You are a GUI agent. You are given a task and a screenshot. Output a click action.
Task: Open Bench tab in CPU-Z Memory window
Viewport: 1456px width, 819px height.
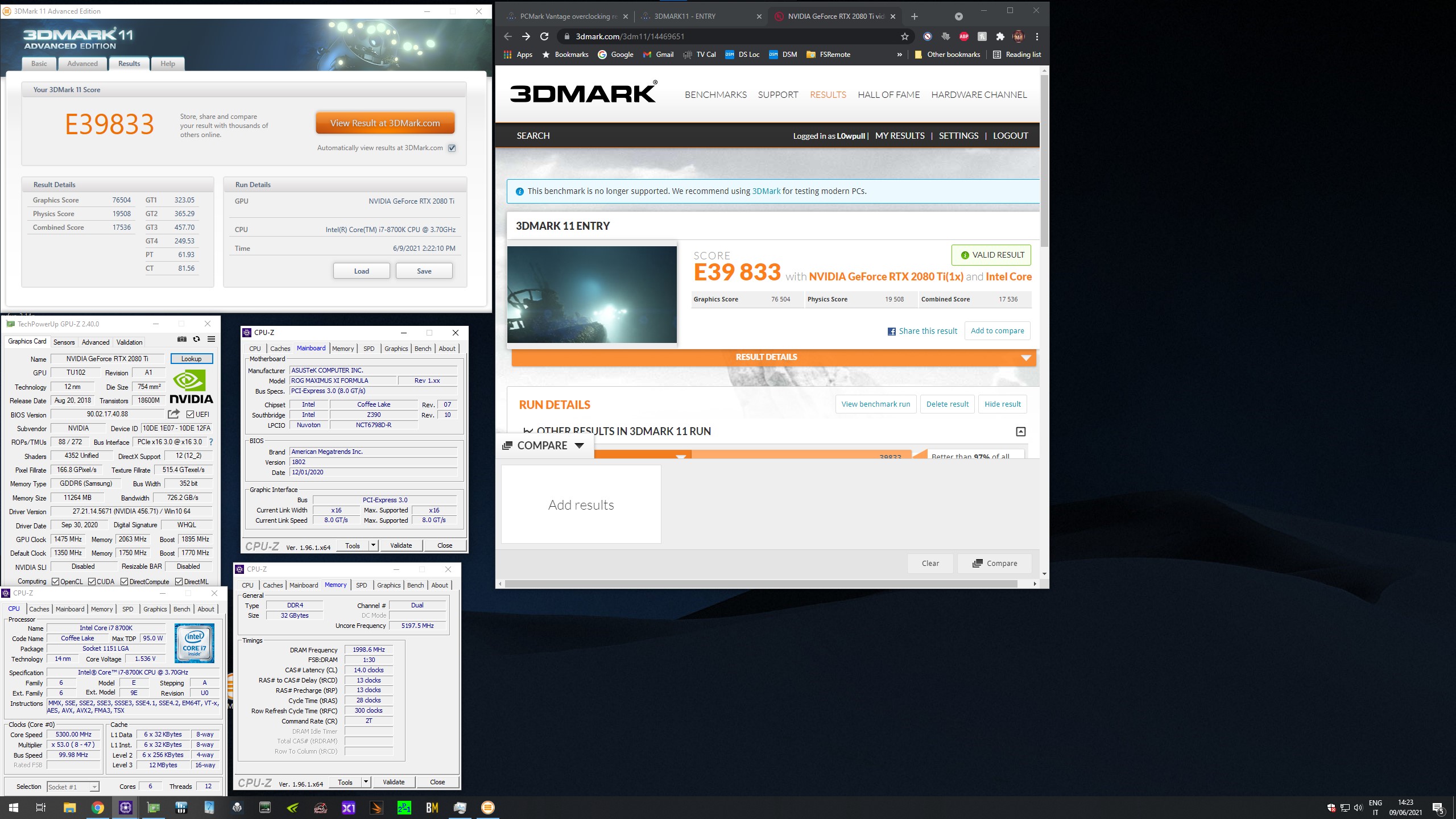[x=415, y=585]
